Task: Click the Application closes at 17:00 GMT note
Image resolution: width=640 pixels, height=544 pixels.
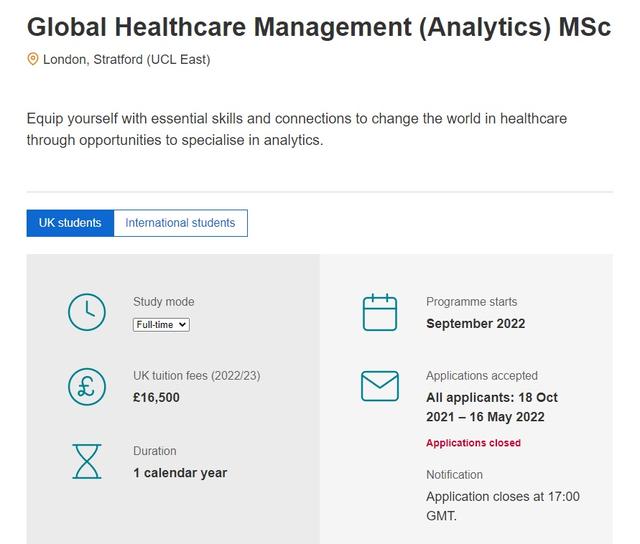Action: pos(503,506)
